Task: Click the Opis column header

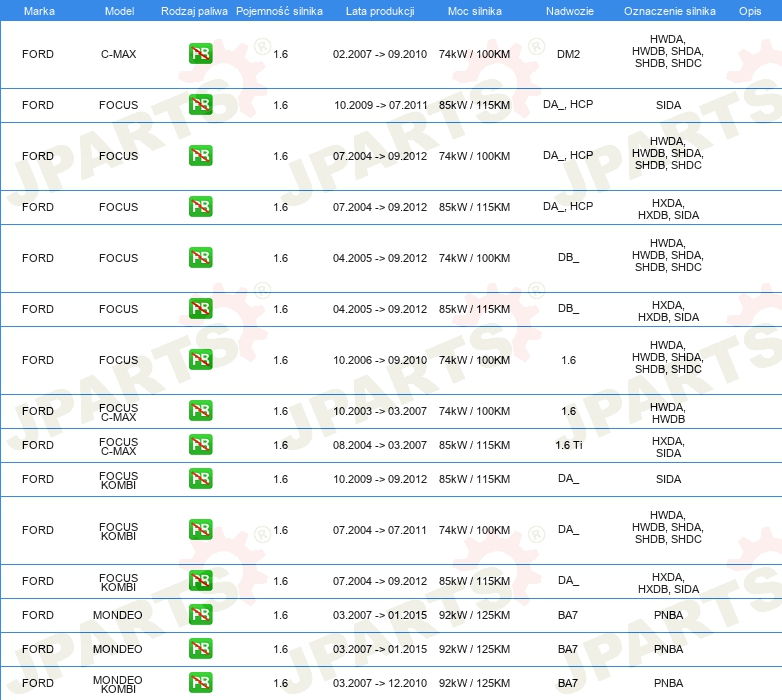Action: [x=750, y=11]
